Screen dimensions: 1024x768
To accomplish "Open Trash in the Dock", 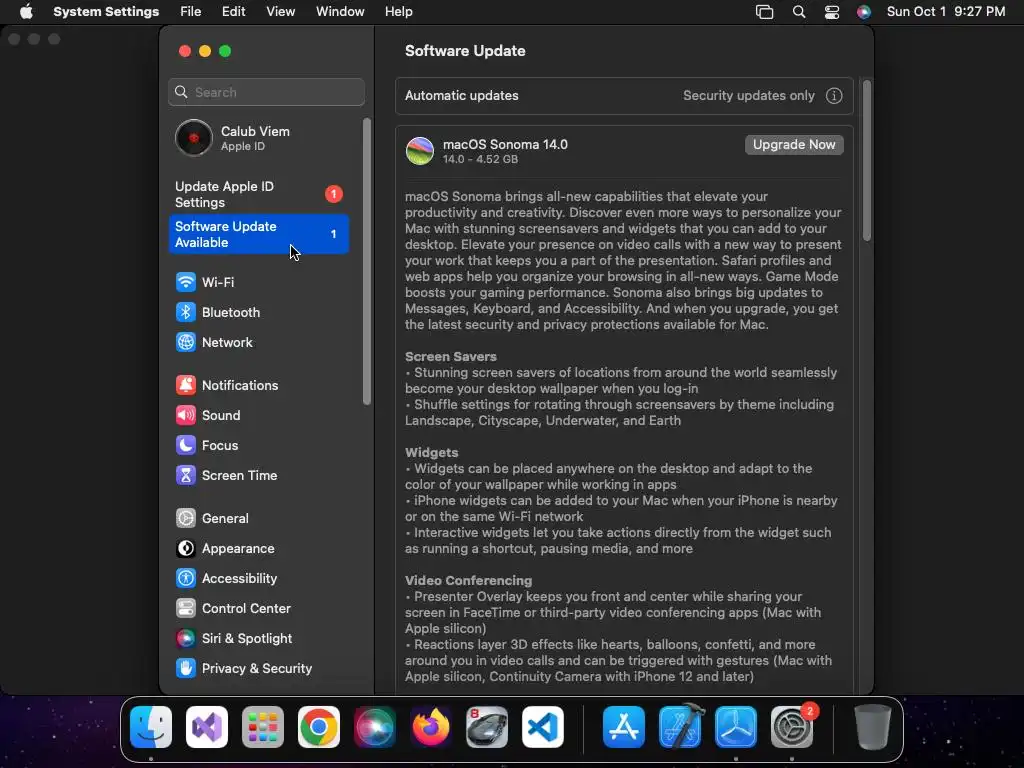I will point(872,727).
